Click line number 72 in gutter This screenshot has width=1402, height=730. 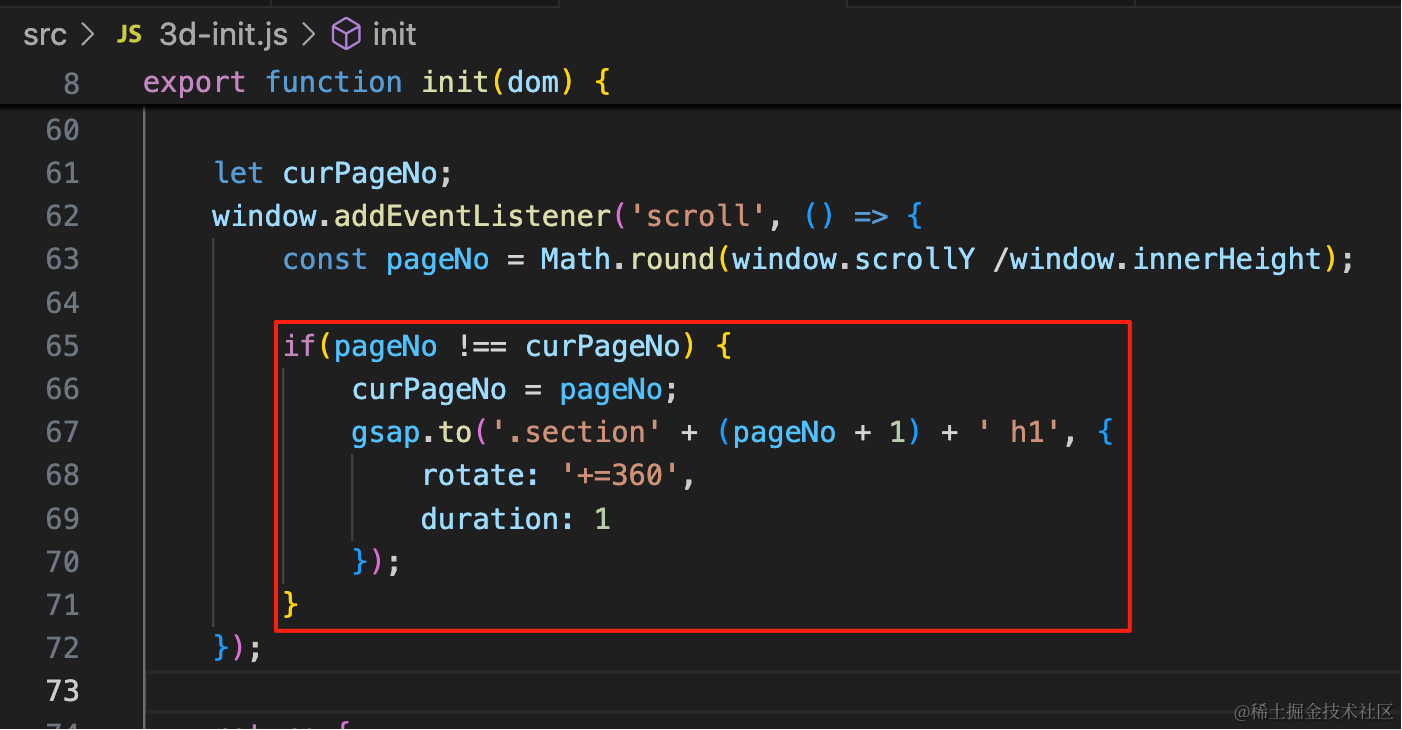[x=63, y=648]
